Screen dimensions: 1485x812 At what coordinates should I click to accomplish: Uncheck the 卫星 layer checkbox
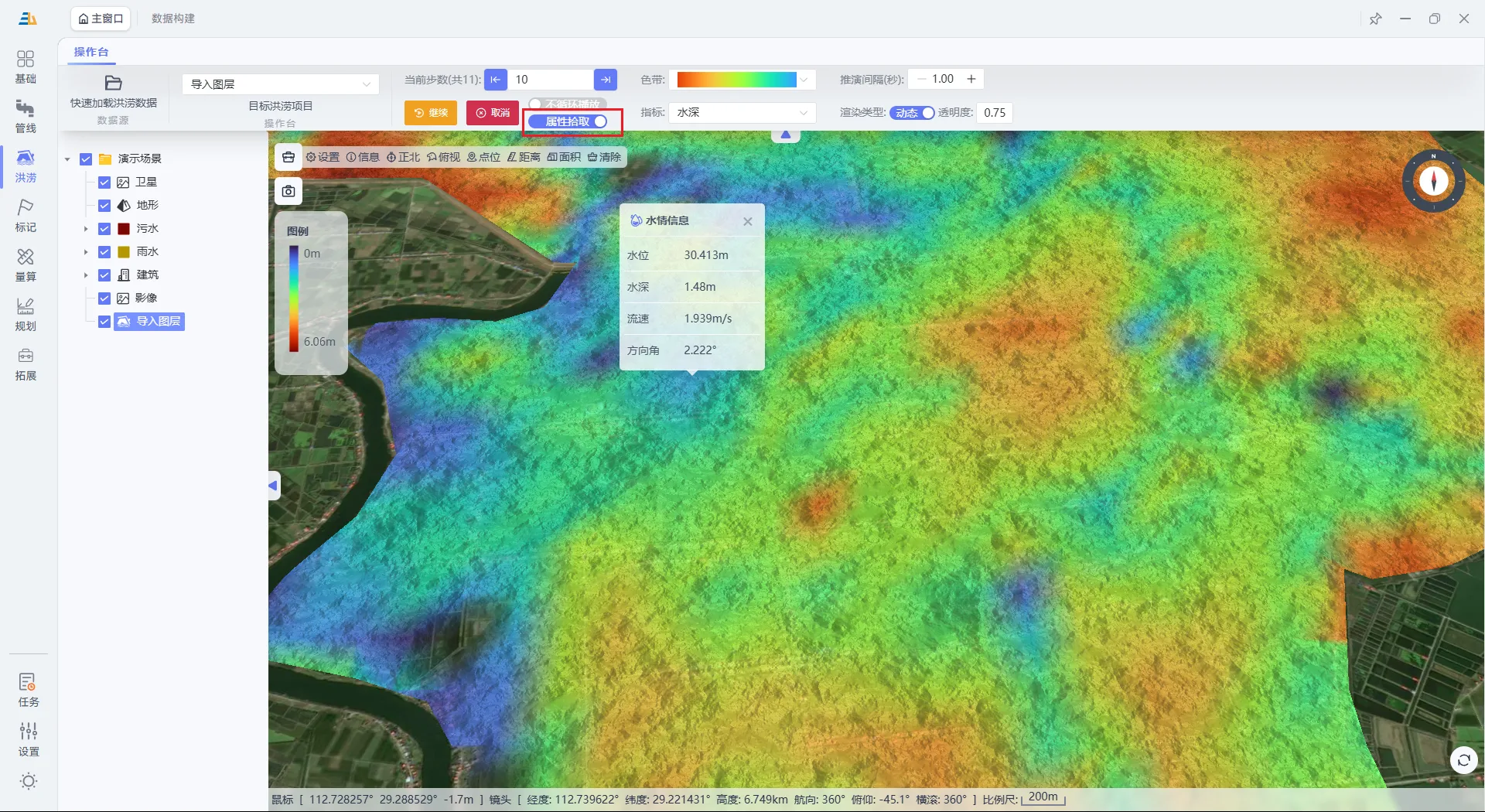tap(104, 183)
